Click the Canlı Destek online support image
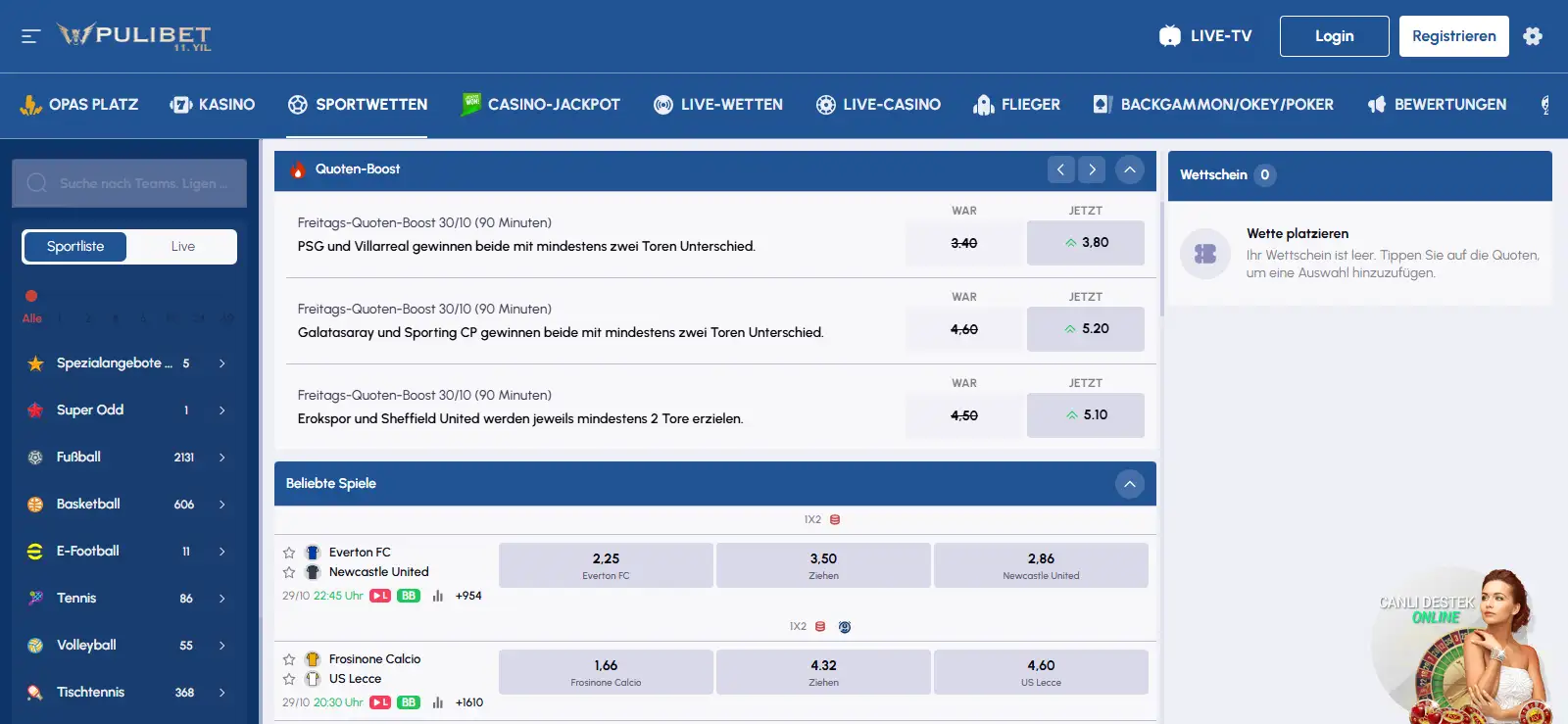Viewport: 1568px width, 724px height. pyautogui.click(x=1462, y=647)
